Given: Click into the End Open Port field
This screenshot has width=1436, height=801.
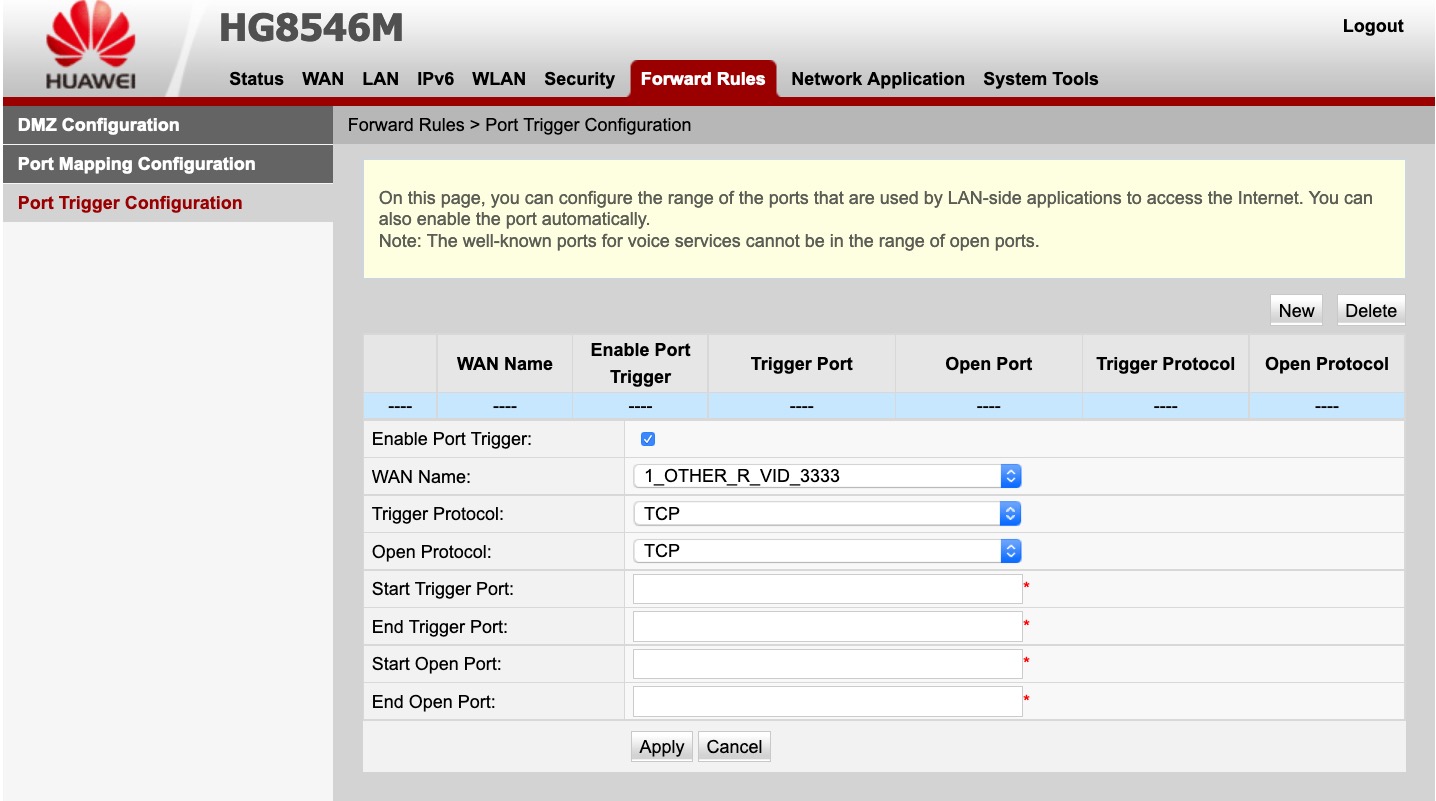Looking at the screenshot, I should point(827,702).
